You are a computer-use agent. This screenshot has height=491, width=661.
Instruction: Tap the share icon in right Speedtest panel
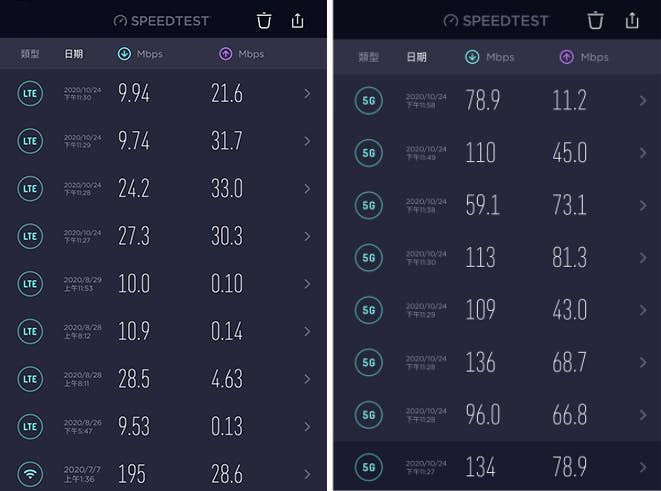(632, 20)
